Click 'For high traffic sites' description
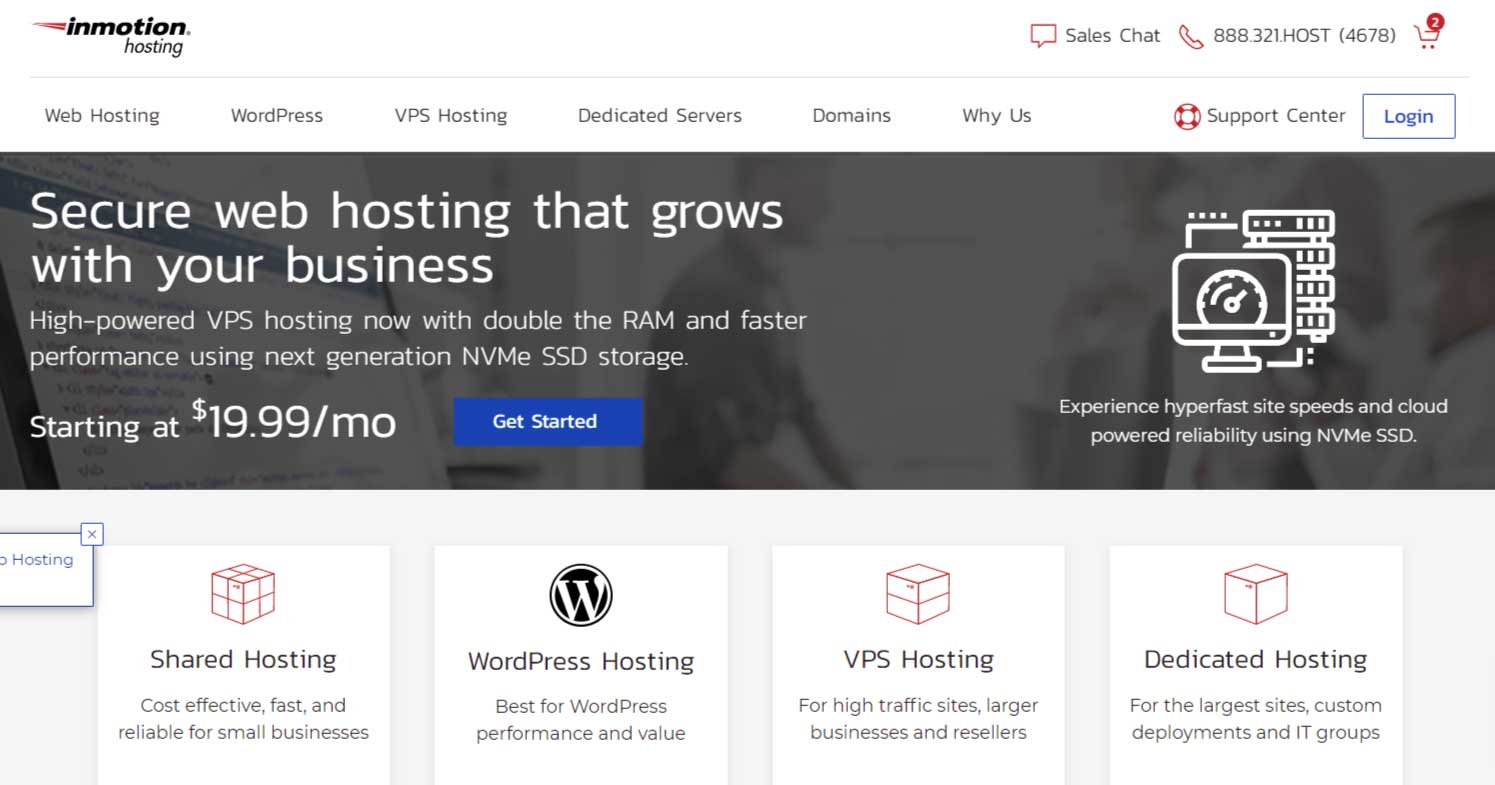The height and width of the screenshot is (785, 1495). point(918,719)
